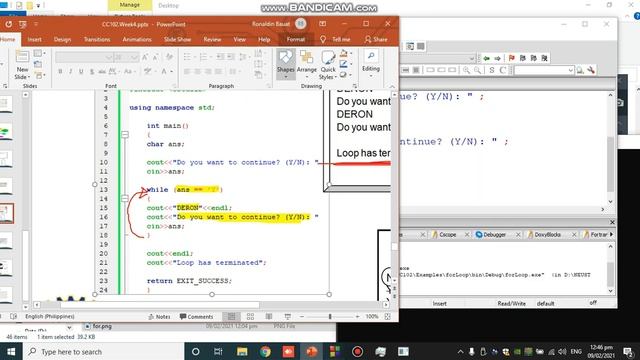Click the undo icon in PowerPoint title bar

click(x=9, y=24)
